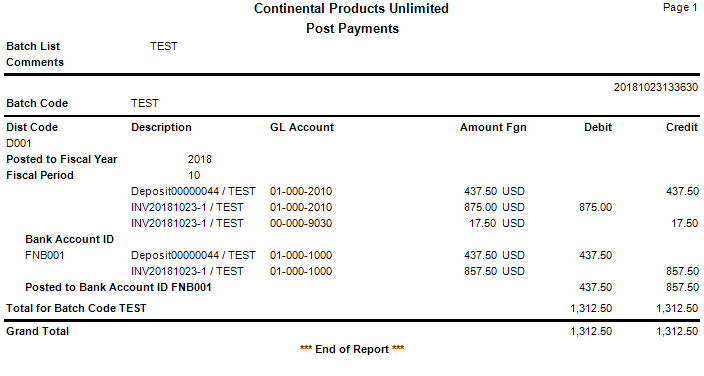Click the GL Account column header
This screenshot has width=704, height=376.
(302, 127)
